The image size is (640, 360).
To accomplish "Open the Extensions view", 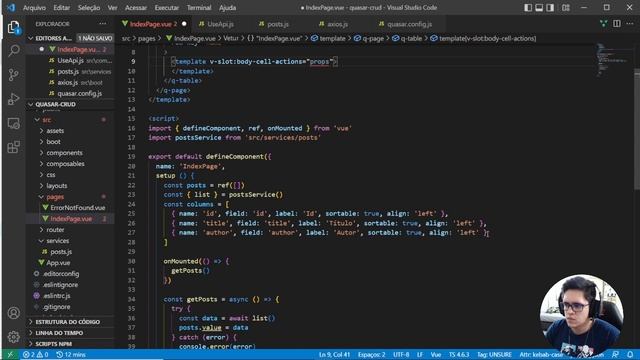I will (x=13, y=147).
